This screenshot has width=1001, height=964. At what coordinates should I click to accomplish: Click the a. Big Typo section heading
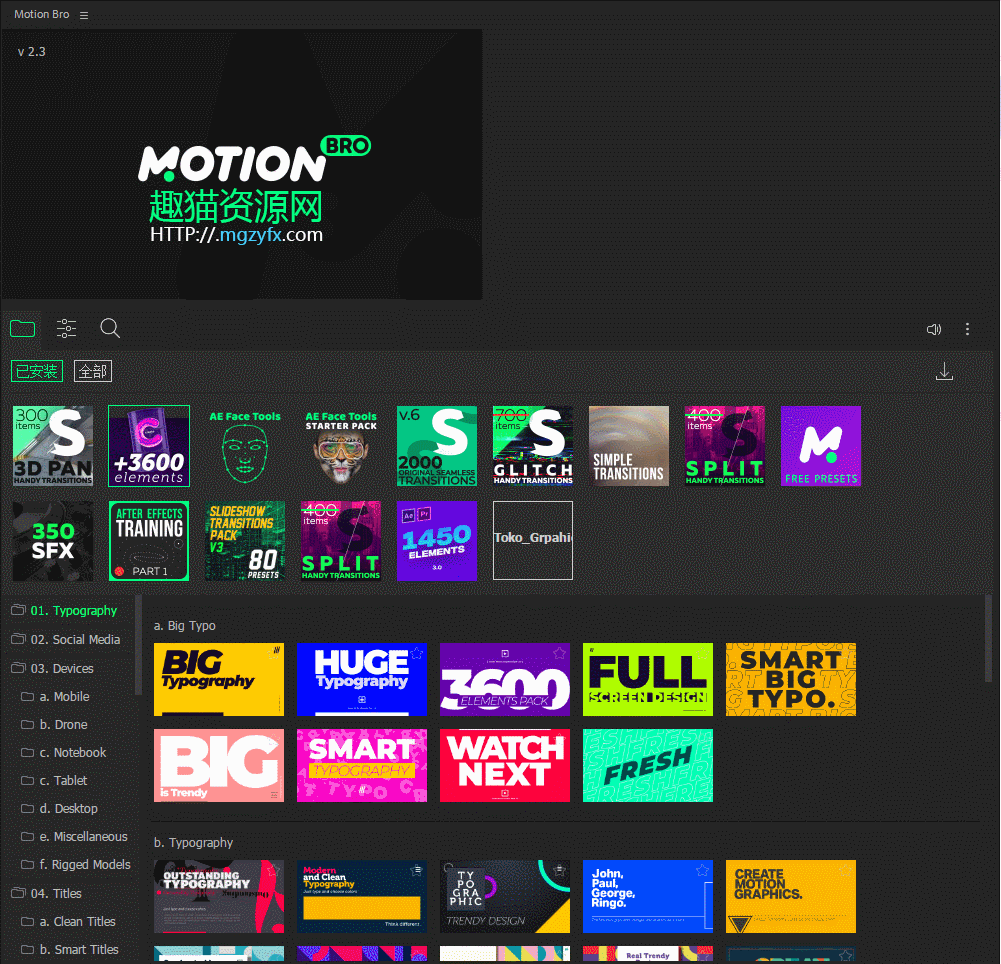tap(184, 626)
